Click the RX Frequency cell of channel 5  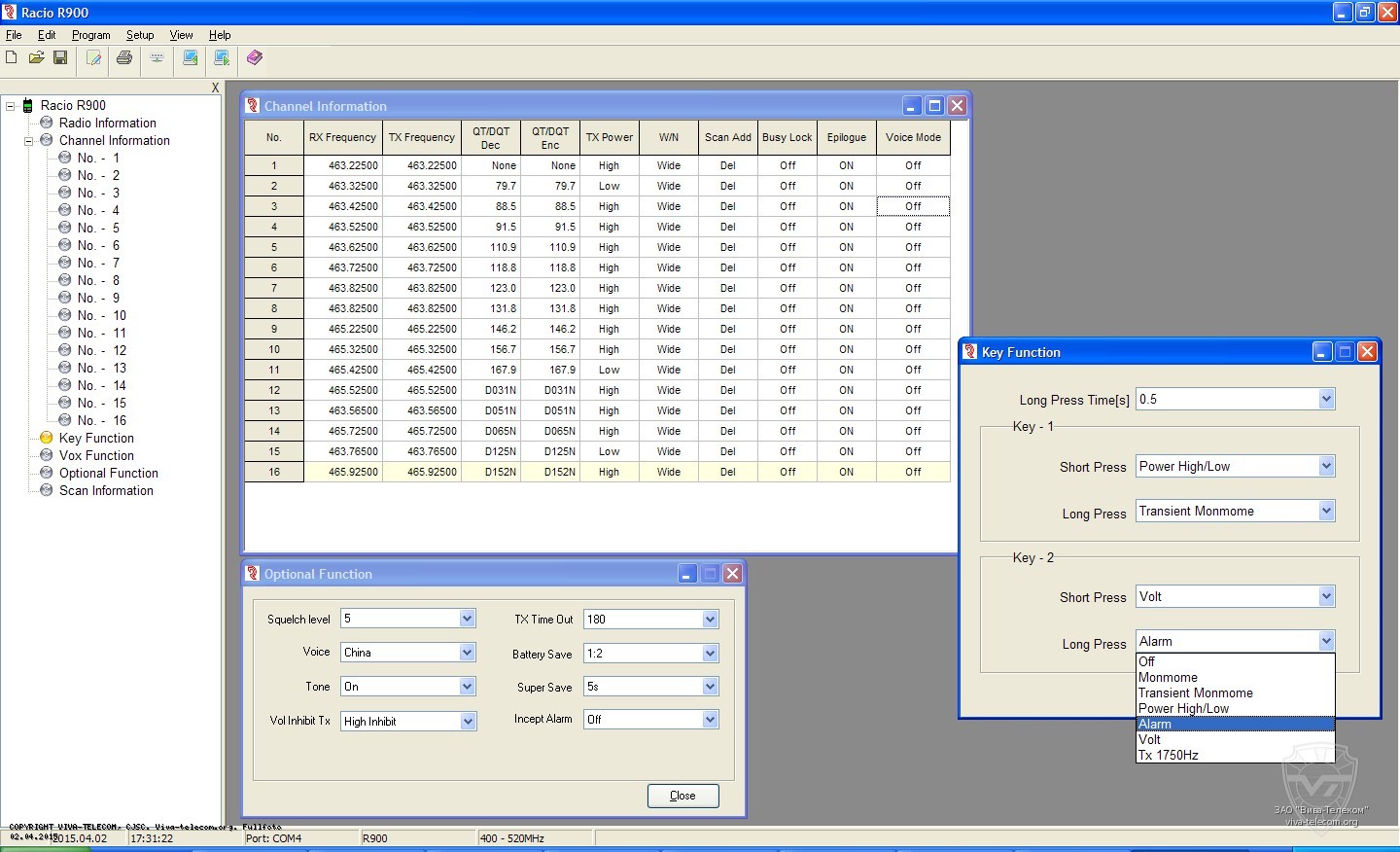pos(342,247)
